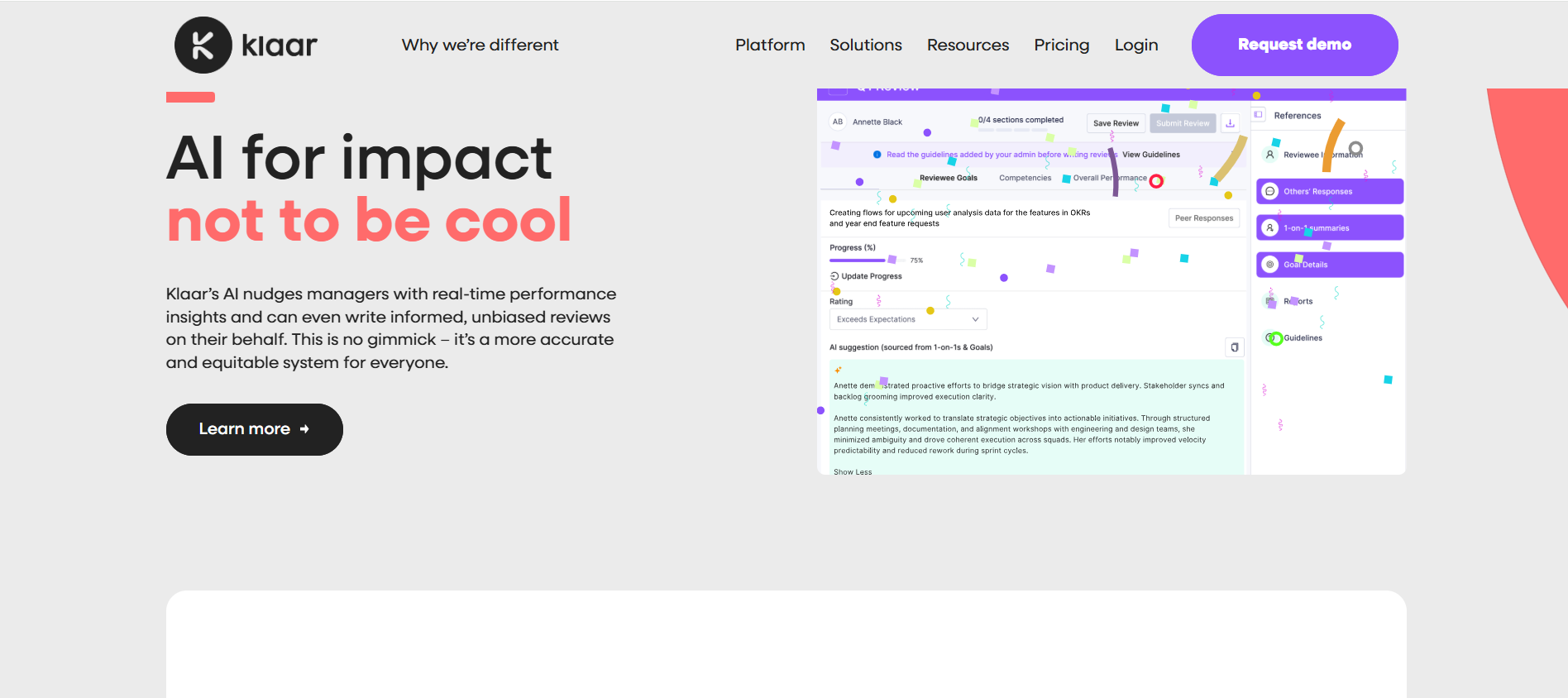Expand the Solutions navigation menu
Viewport: 1568px width, 698px height.
point(865,45)
